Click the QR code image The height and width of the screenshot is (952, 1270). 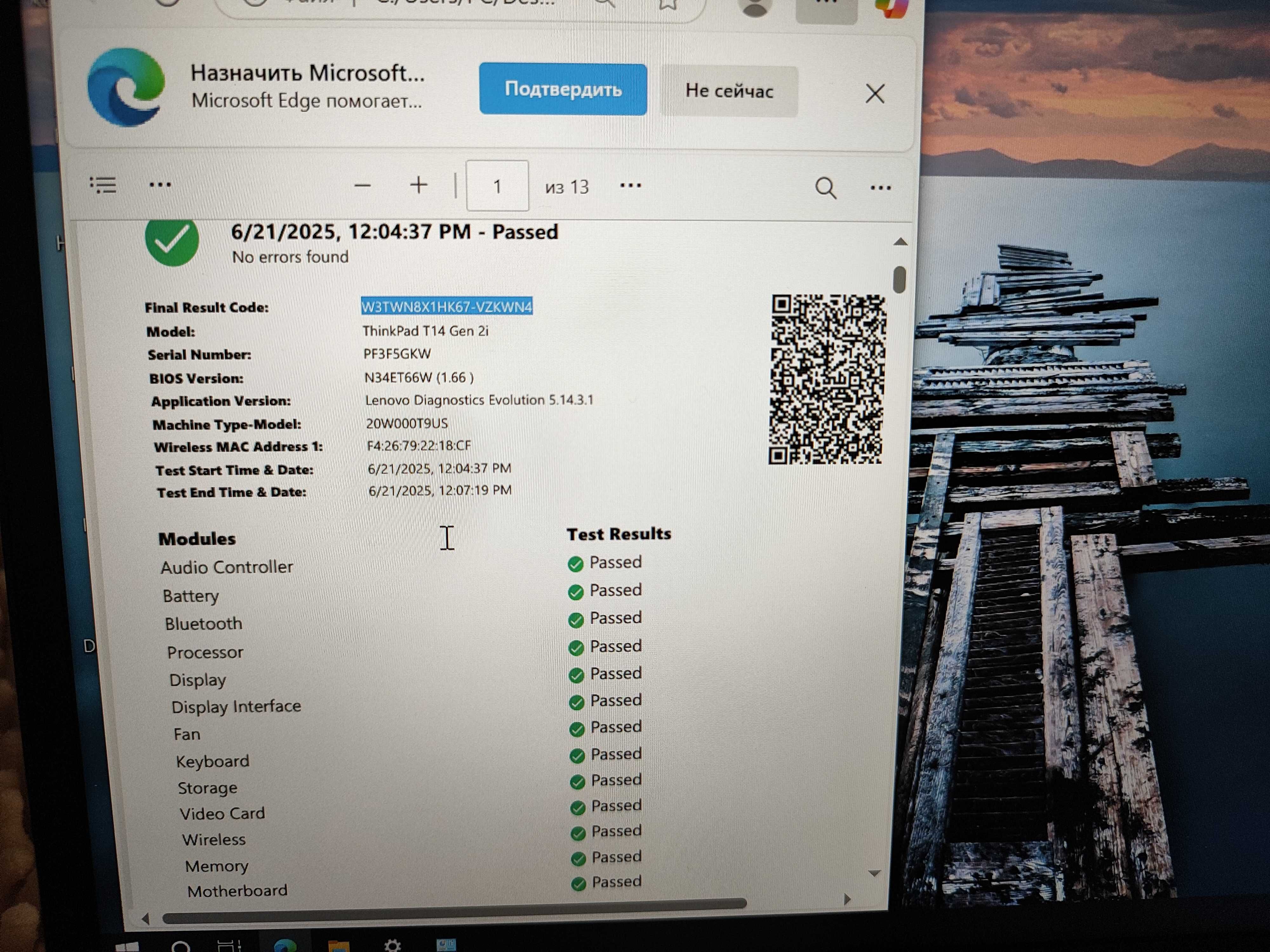(827, 379)
